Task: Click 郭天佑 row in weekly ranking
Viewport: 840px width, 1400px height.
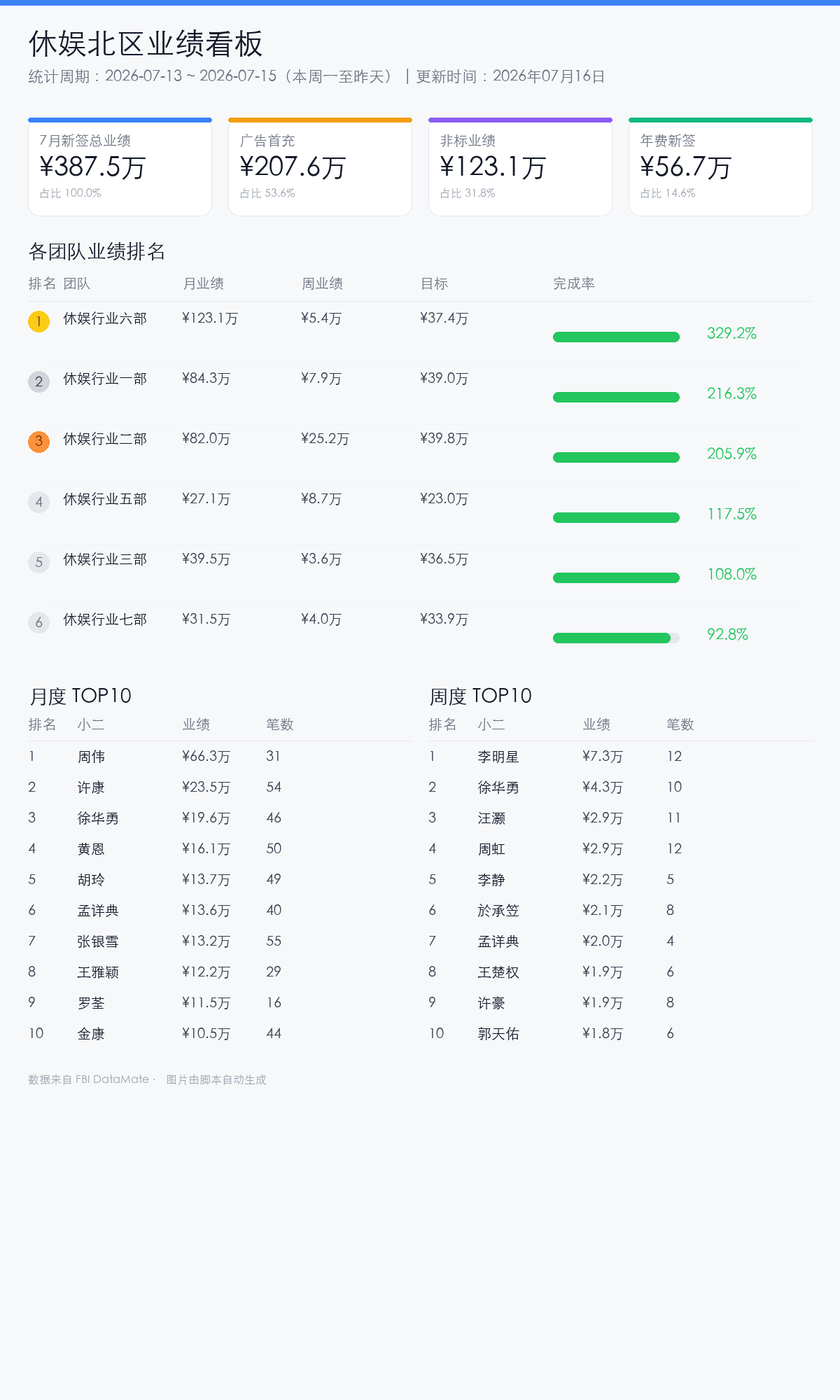Action: click(620, 1033)
